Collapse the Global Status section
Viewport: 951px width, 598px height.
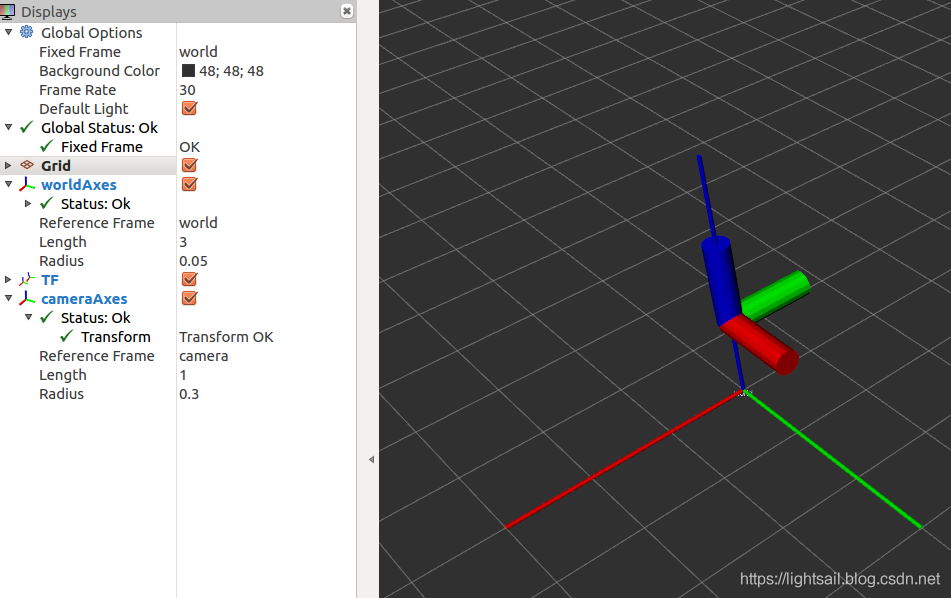(x=8, y=127)
